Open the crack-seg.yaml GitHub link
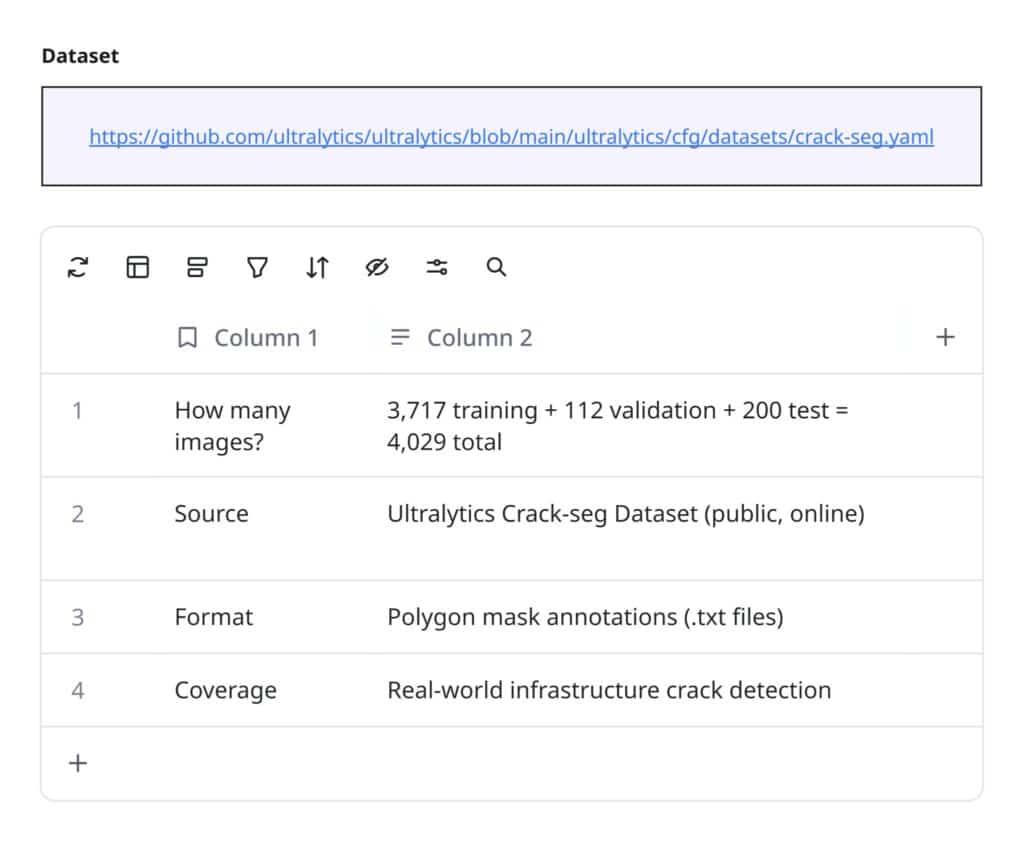The height and width of the screenshot is (842, 1024). (511, 137)
